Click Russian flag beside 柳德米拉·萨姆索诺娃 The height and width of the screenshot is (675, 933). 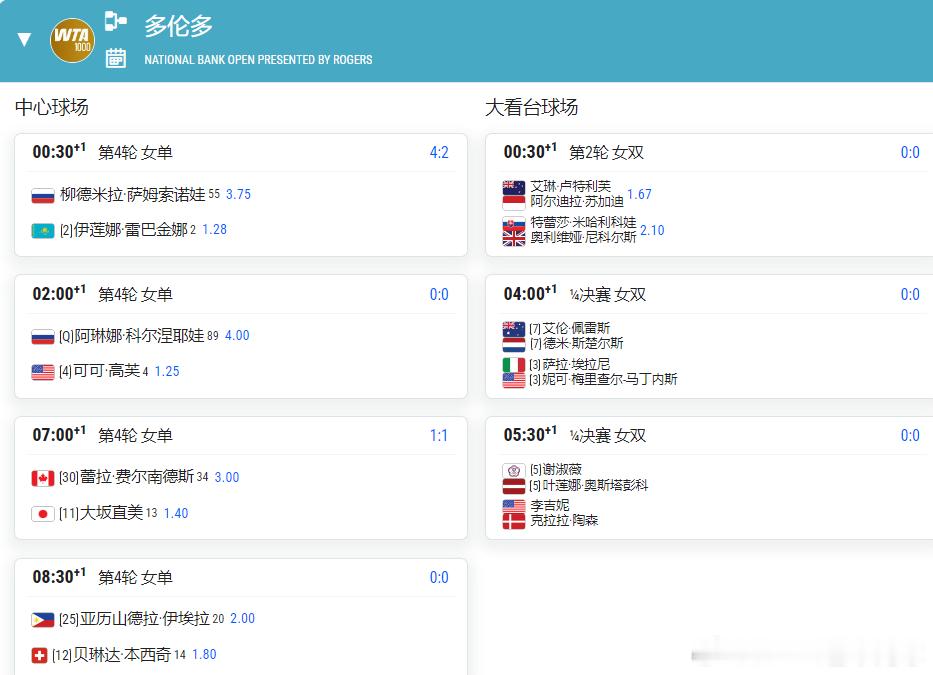point(43,195)
